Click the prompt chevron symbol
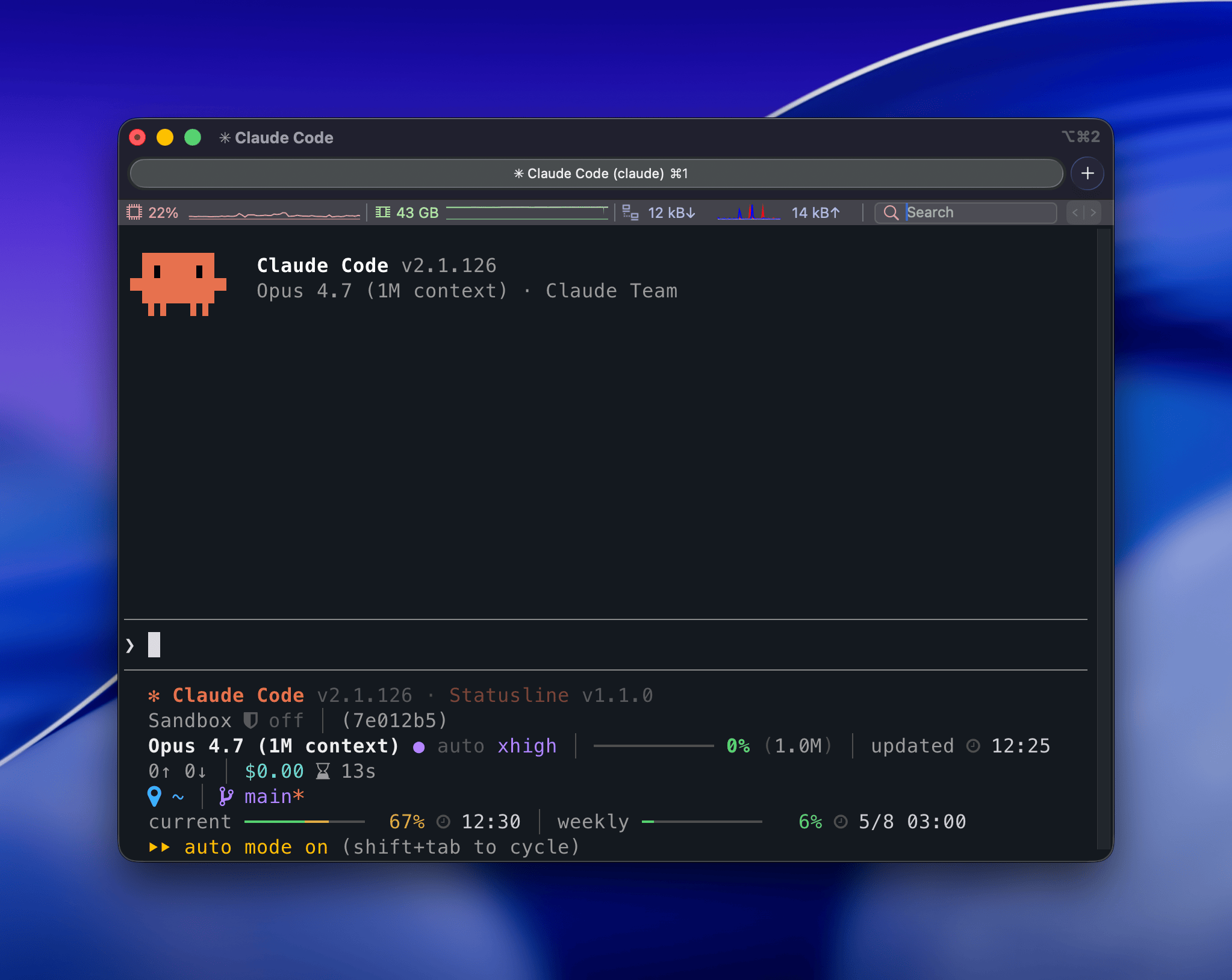 tap(130, 645)
